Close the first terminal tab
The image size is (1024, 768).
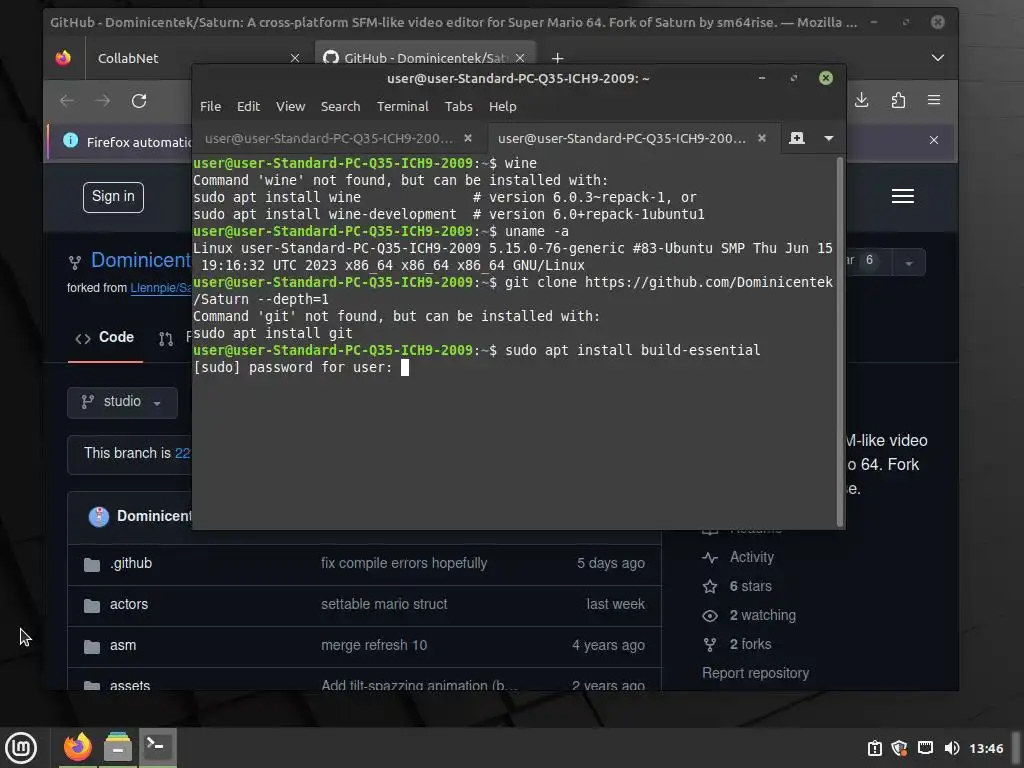[468, 138]
